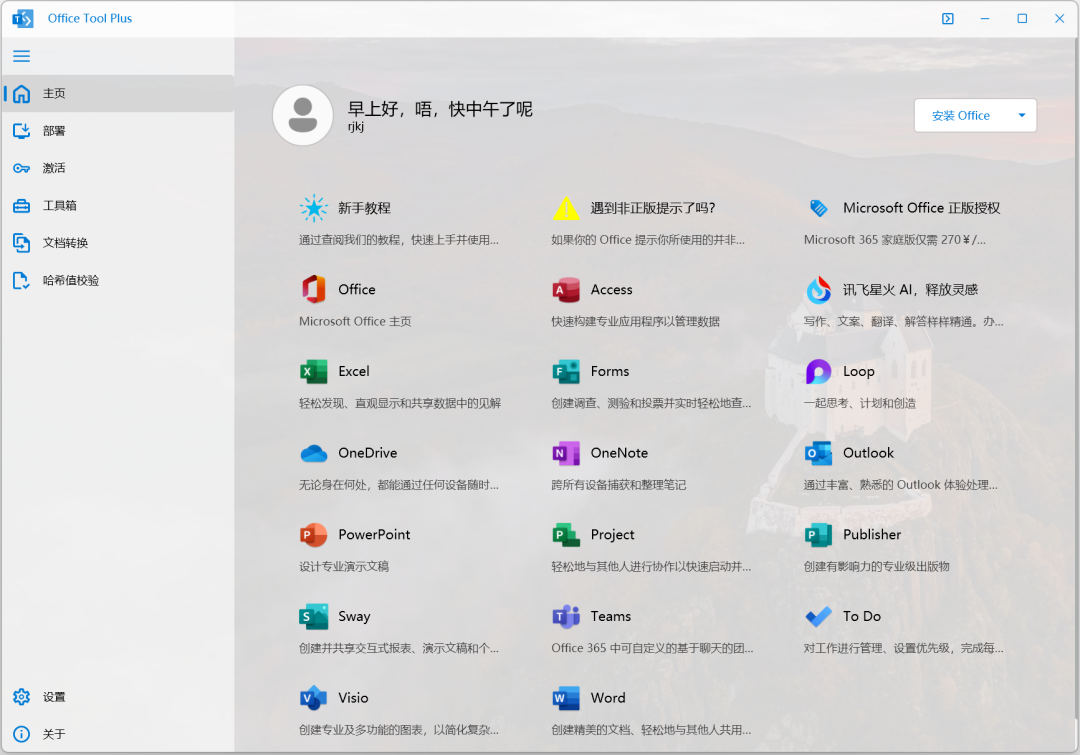Click the text 一起思考、计划和创造
1080x755 pixels.
[x=860, y=403]
